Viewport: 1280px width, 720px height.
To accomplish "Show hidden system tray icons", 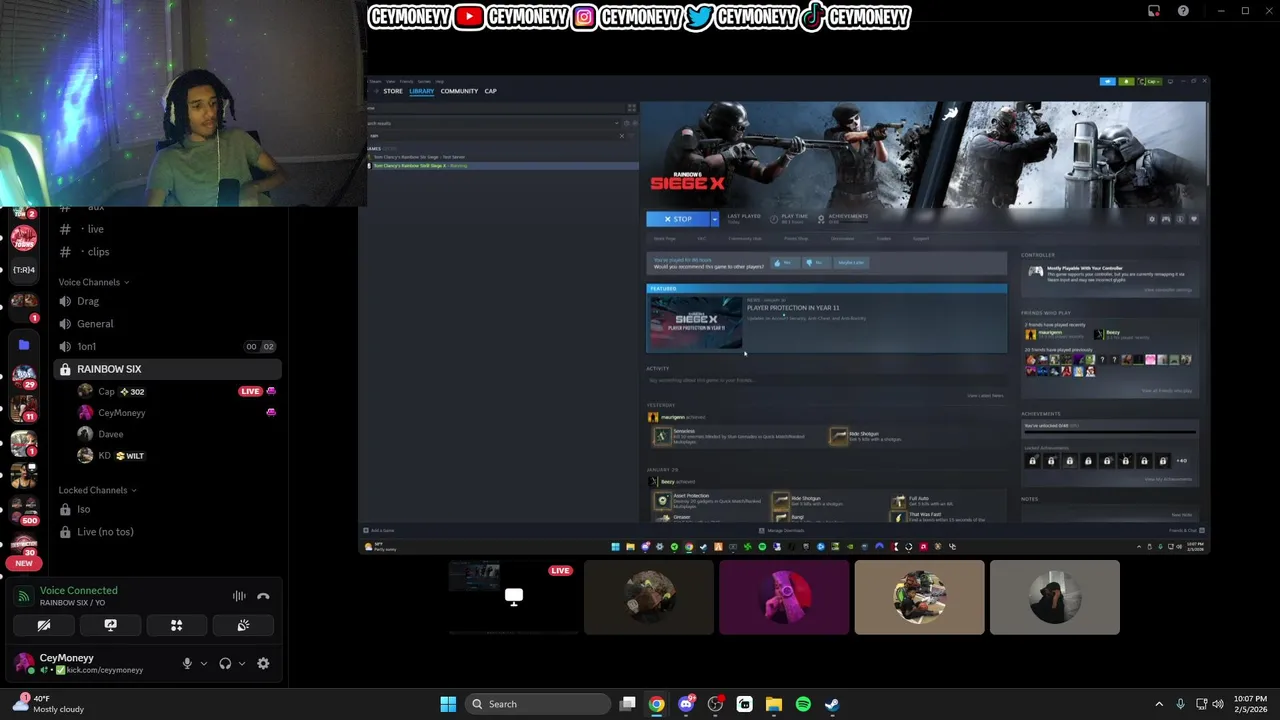I will pos(1159,704).
